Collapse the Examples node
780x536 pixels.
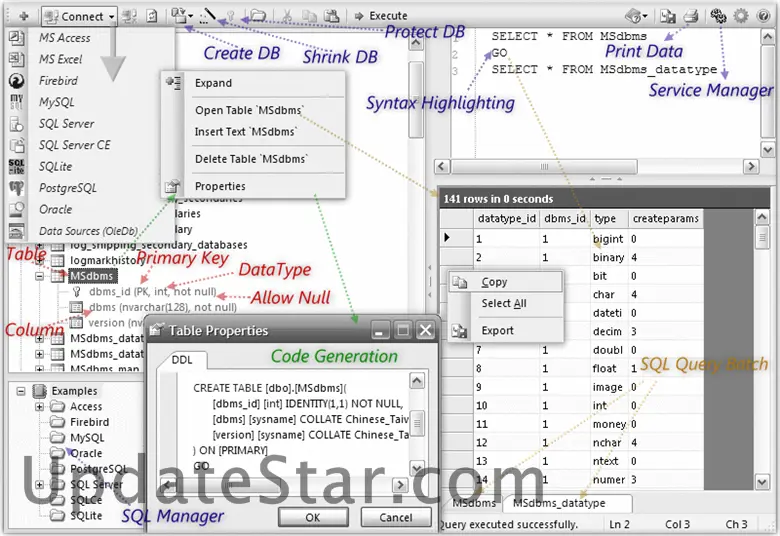[21, 391]
